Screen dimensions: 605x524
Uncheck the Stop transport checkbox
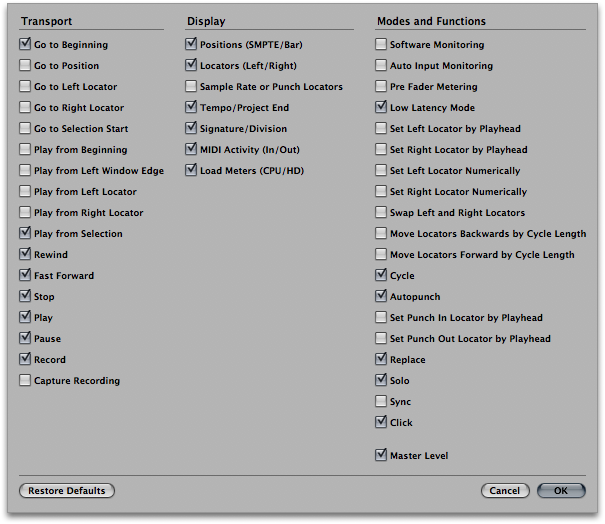point(25,296)
